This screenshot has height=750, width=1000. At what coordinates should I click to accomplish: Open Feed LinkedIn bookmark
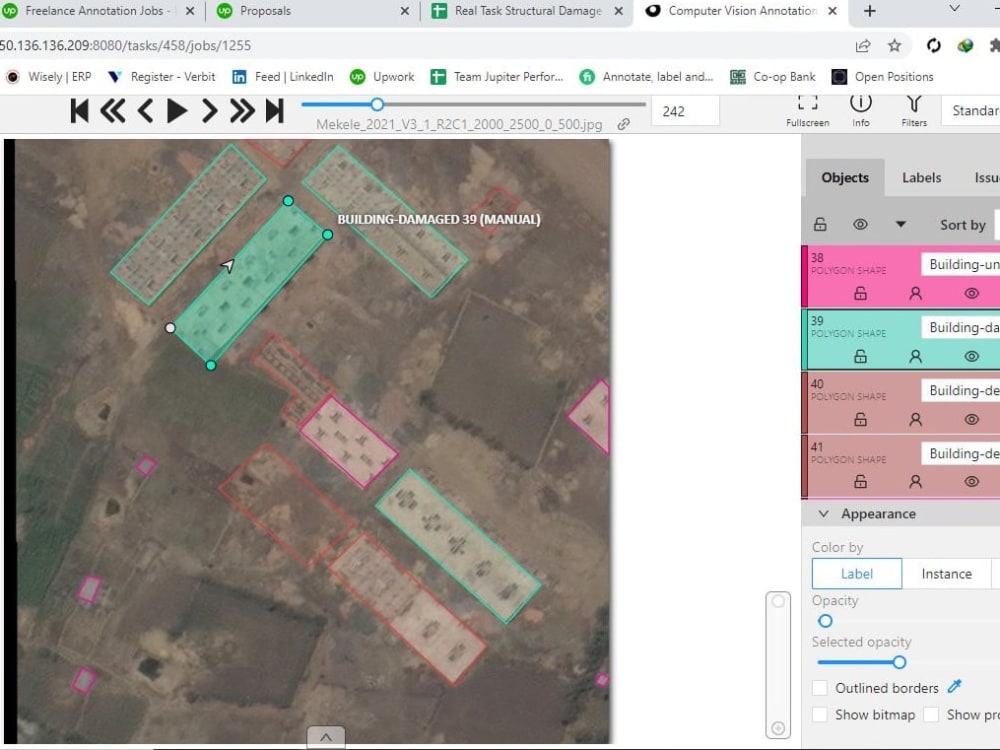click(x=283, y=77)
